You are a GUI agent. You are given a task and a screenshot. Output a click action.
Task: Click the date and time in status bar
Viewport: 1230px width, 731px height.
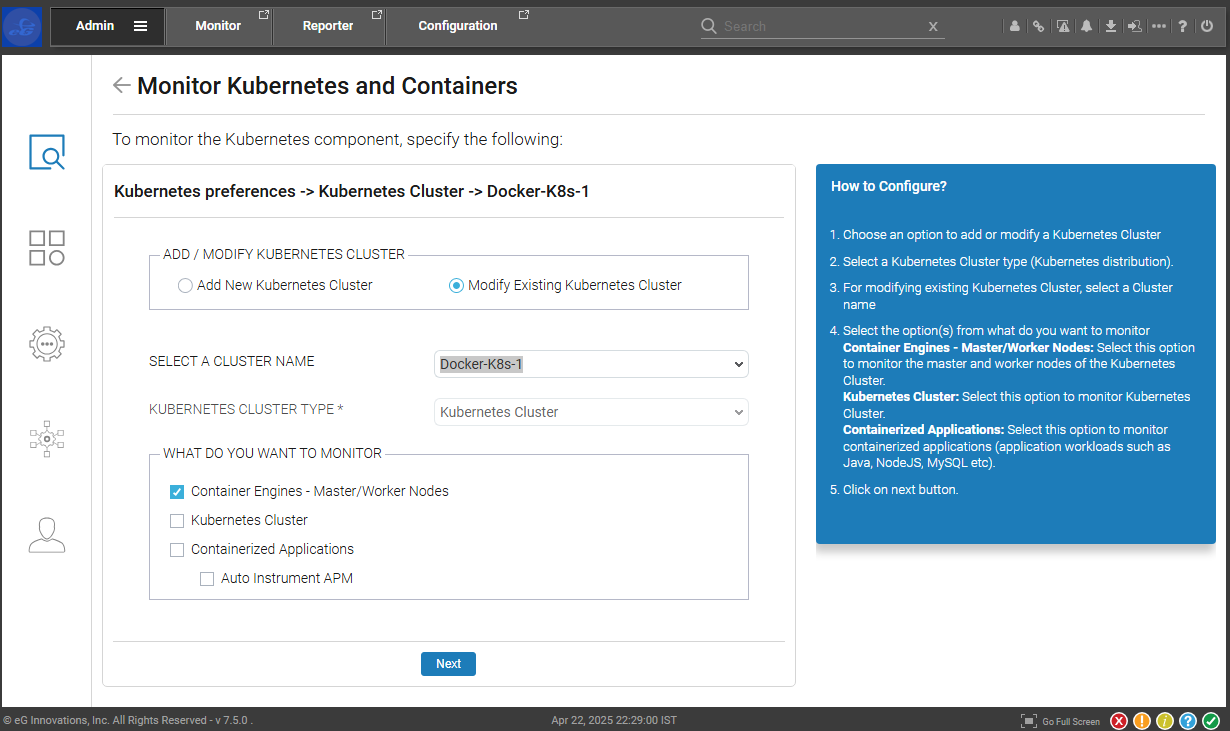point(614,720)
